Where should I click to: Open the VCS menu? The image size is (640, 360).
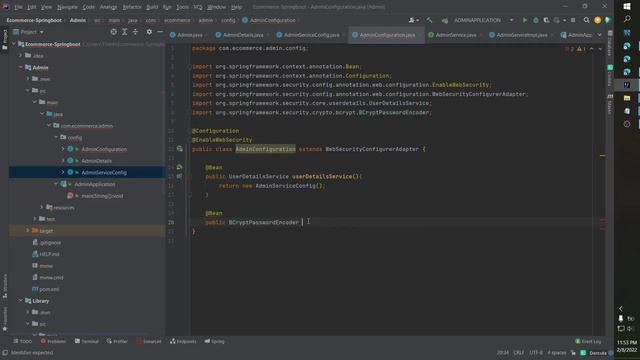tap(198, 7)
